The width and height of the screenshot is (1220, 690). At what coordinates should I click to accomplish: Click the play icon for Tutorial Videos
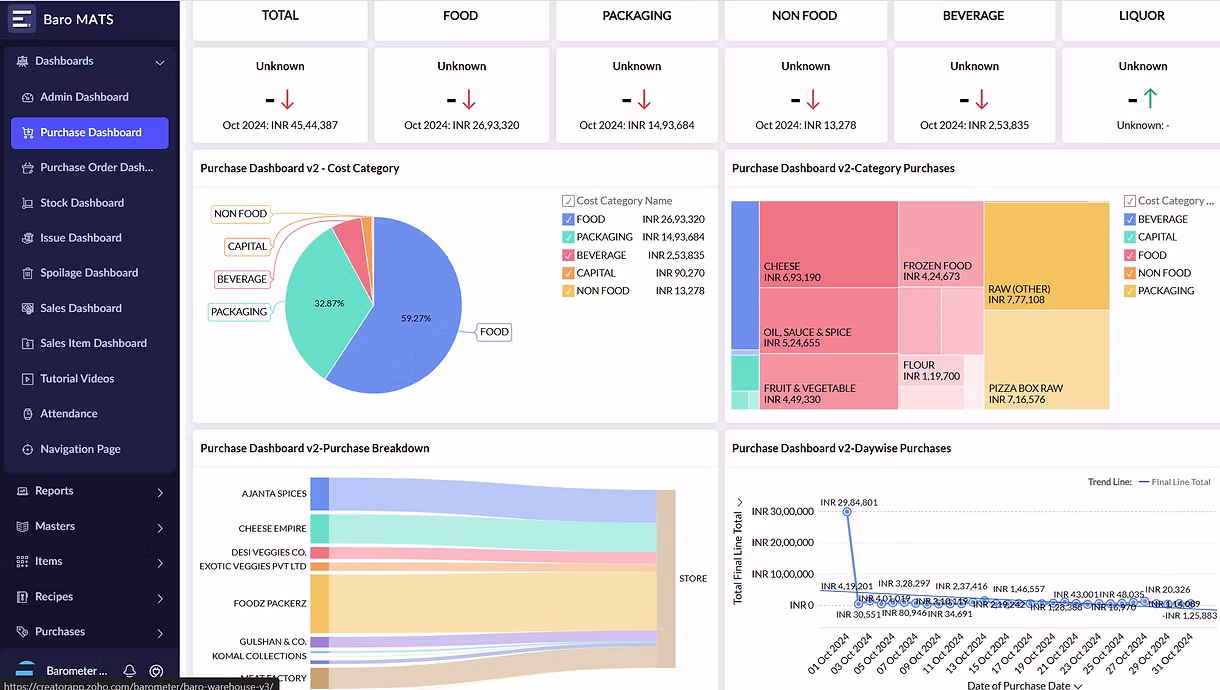tap(27, 379)
